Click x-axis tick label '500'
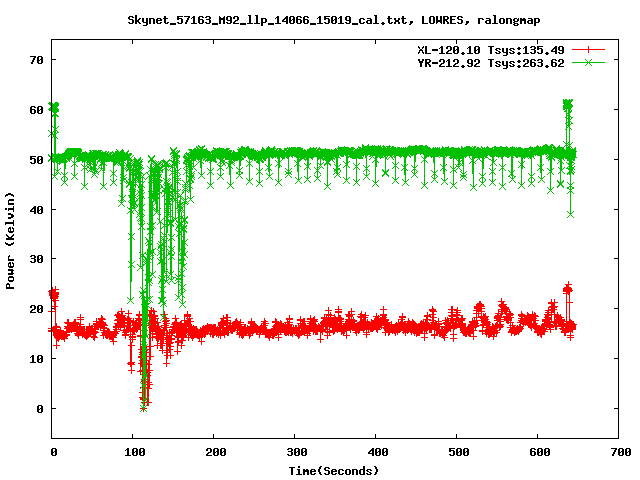The width and height of the screenshot is (640, 480). click(458, 452)
